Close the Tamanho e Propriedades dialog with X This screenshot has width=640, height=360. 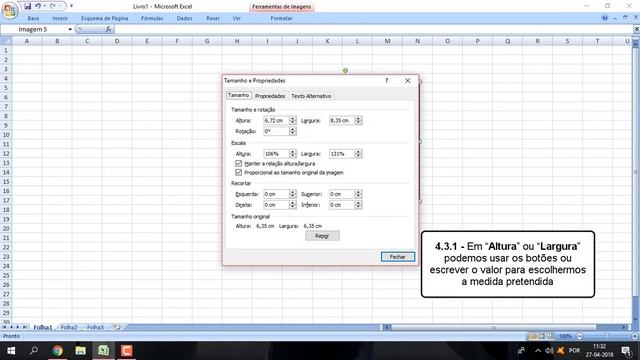tap(407, 80)
